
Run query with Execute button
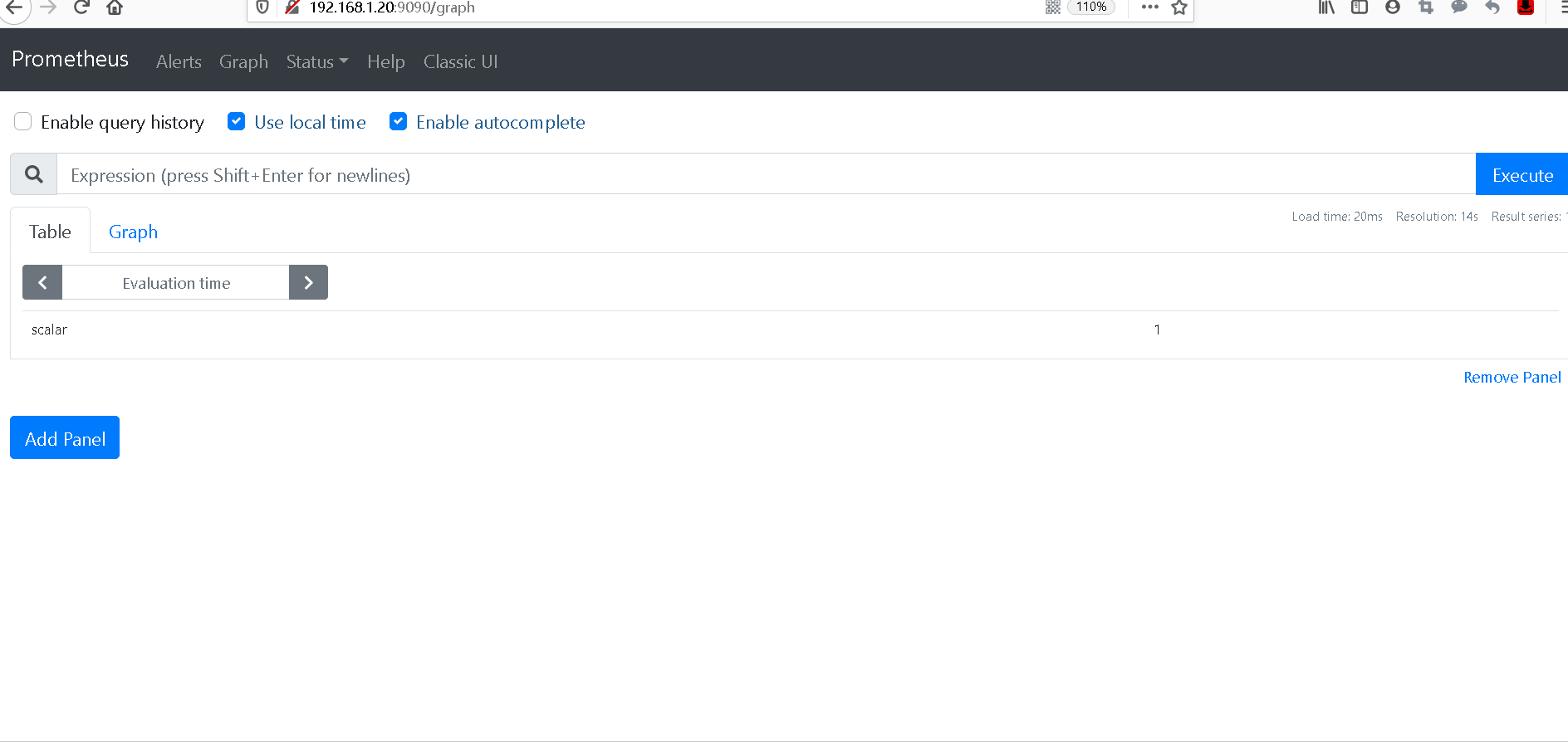[1522, 174]
